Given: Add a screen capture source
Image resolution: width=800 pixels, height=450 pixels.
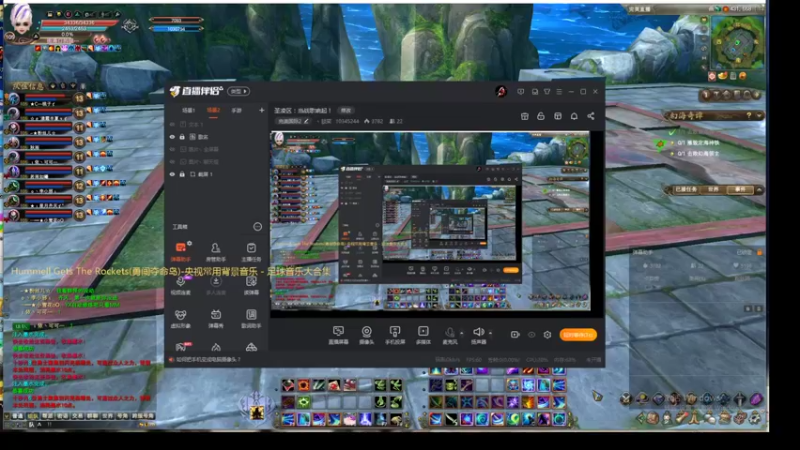Looking at the screenshot, I should 338,335.
